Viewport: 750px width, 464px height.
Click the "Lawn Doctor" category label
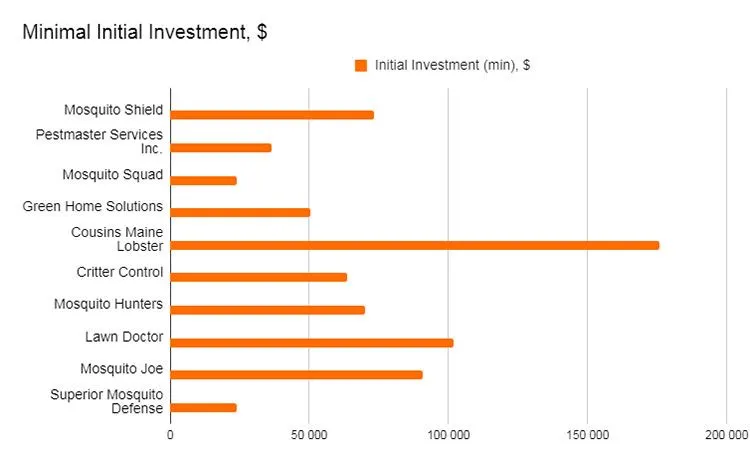(124, 336)
